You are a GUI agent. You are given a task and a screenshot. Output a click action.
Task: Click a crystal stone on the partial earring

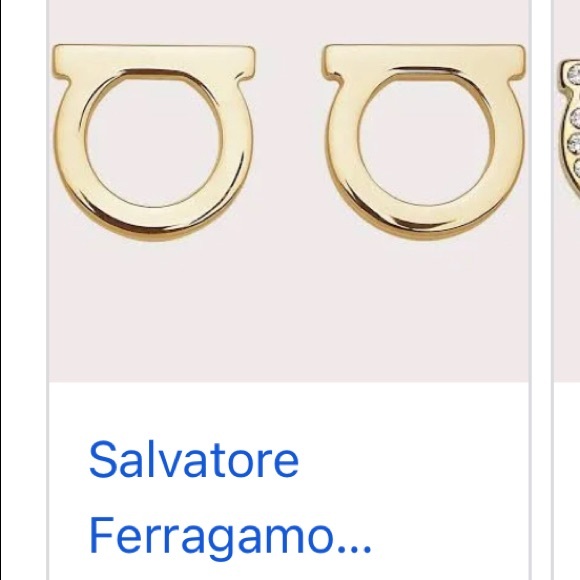[x=576, y=118]
